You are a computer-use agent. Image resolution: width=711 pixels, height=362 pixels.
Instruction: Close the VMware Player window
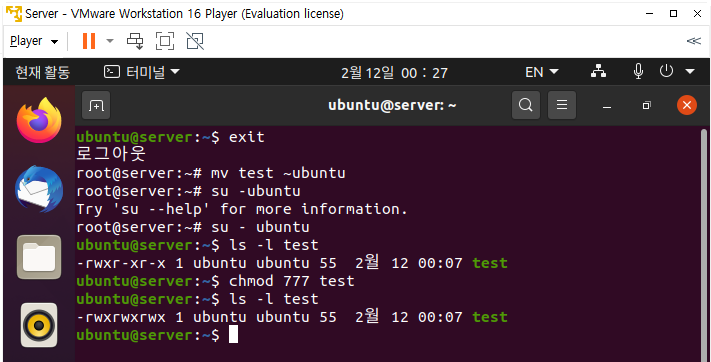(697, 14)
